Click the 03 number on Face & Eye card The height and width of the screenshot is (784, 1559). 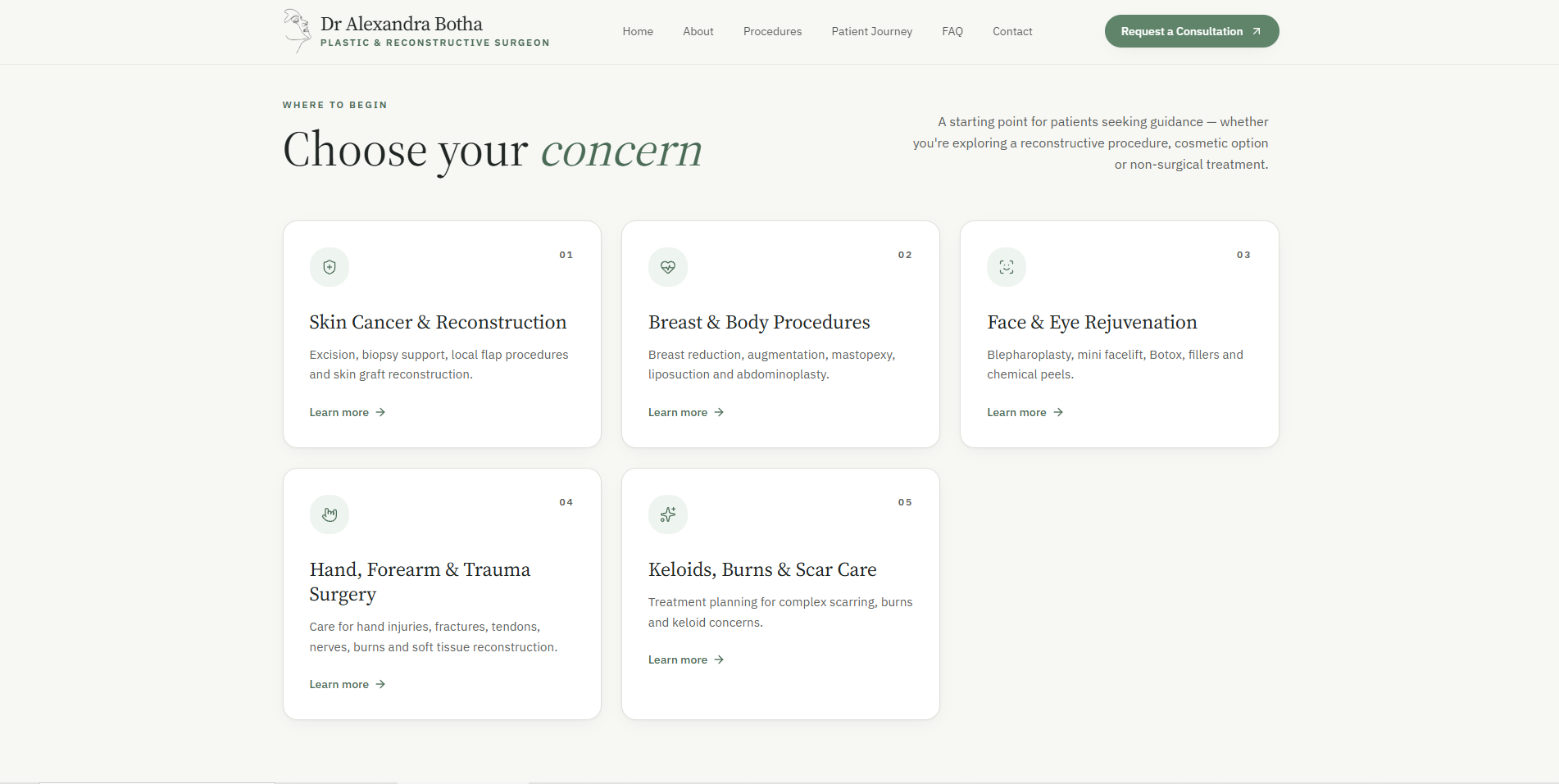[x=1243, y=255]
